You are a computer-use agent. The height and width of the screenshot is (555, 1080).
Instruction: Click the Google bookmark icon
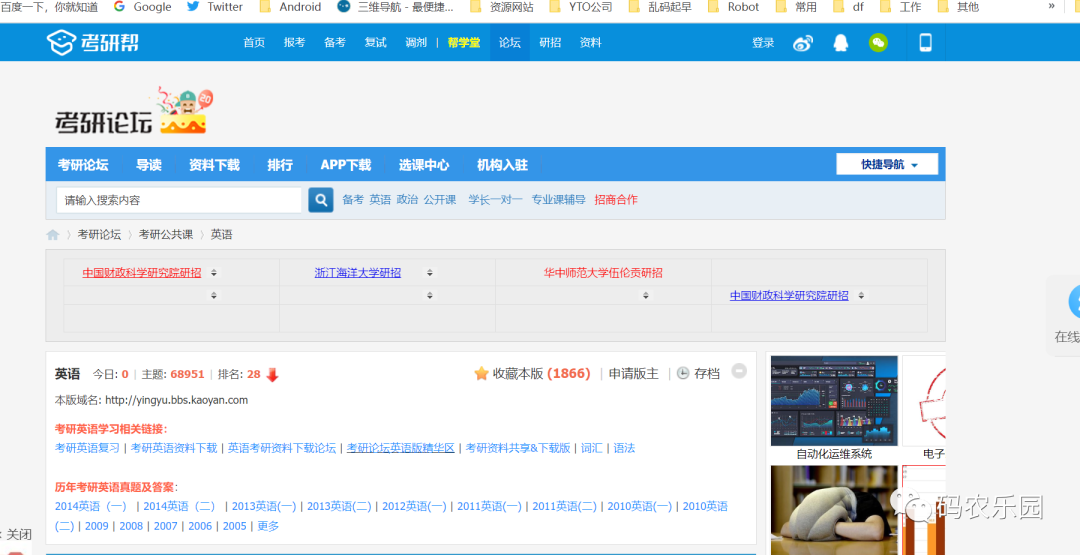click(x=120, y=7)
